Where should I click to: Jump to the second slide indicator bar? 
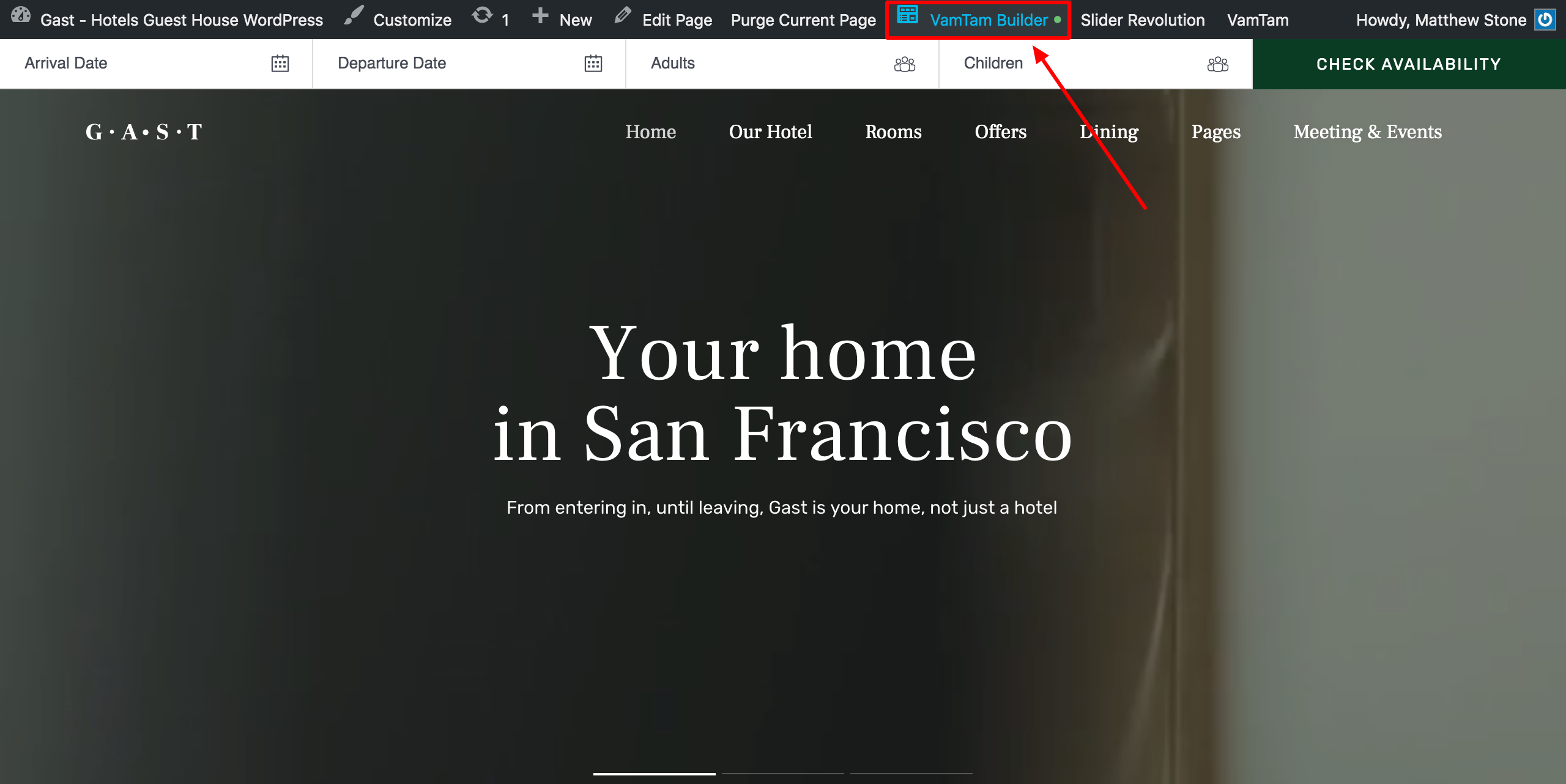(782, 774)
